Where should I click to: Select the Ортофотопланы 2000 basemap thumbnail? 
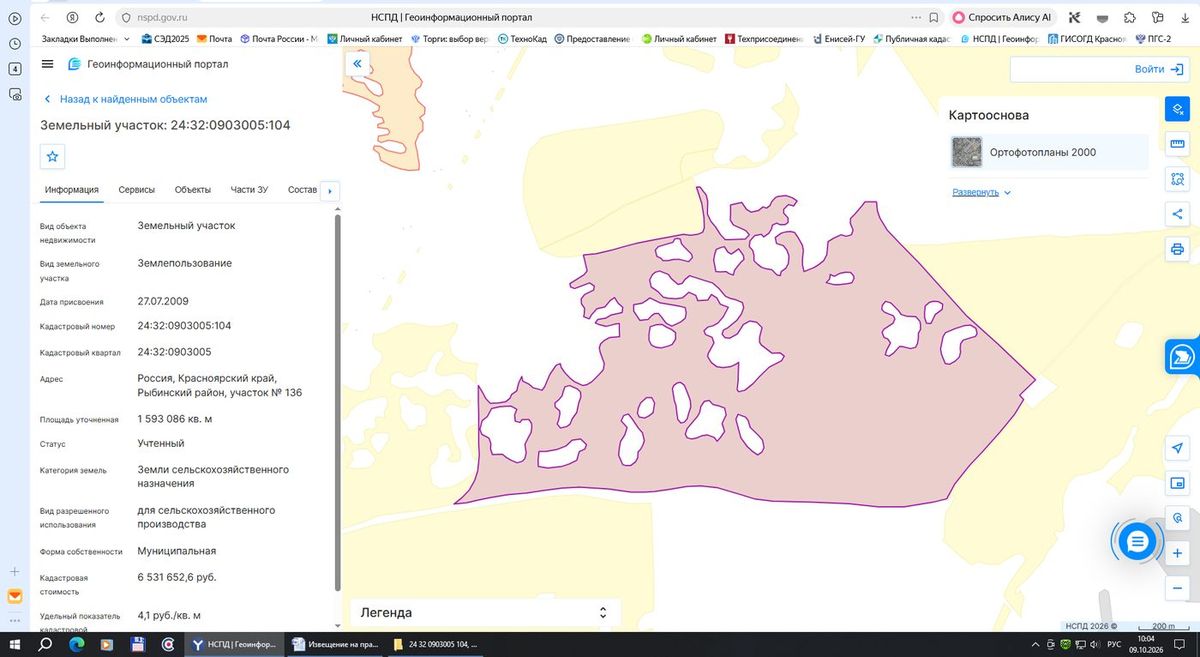coord(967,152)
